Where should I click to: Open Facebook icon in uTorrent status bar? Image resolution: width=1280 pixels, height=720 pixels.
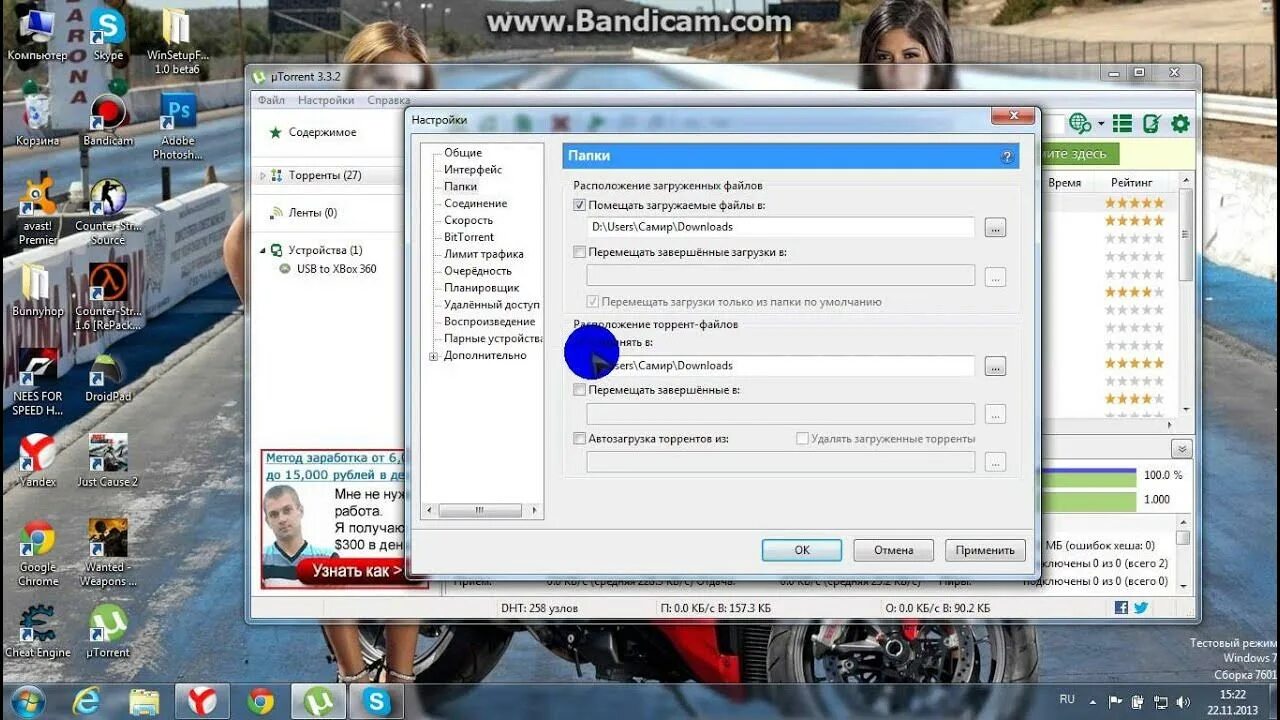(1121, 607)
